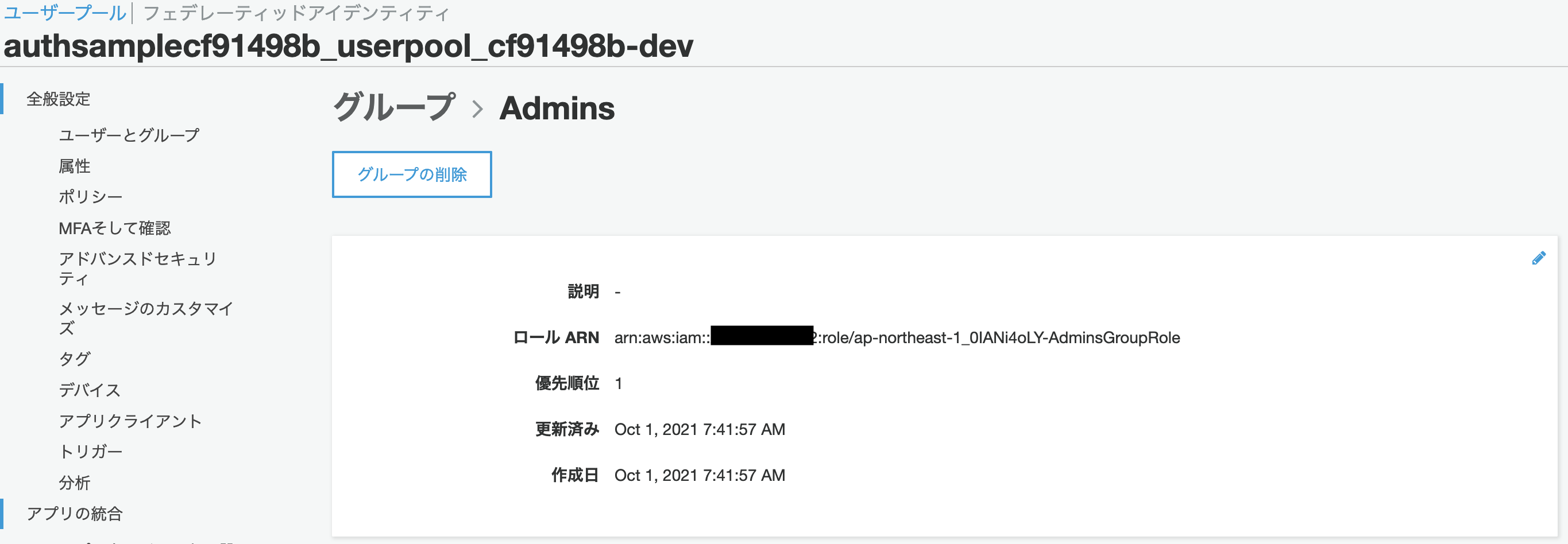
Task: Go to ポリシー settings
Action: (91, 196)
